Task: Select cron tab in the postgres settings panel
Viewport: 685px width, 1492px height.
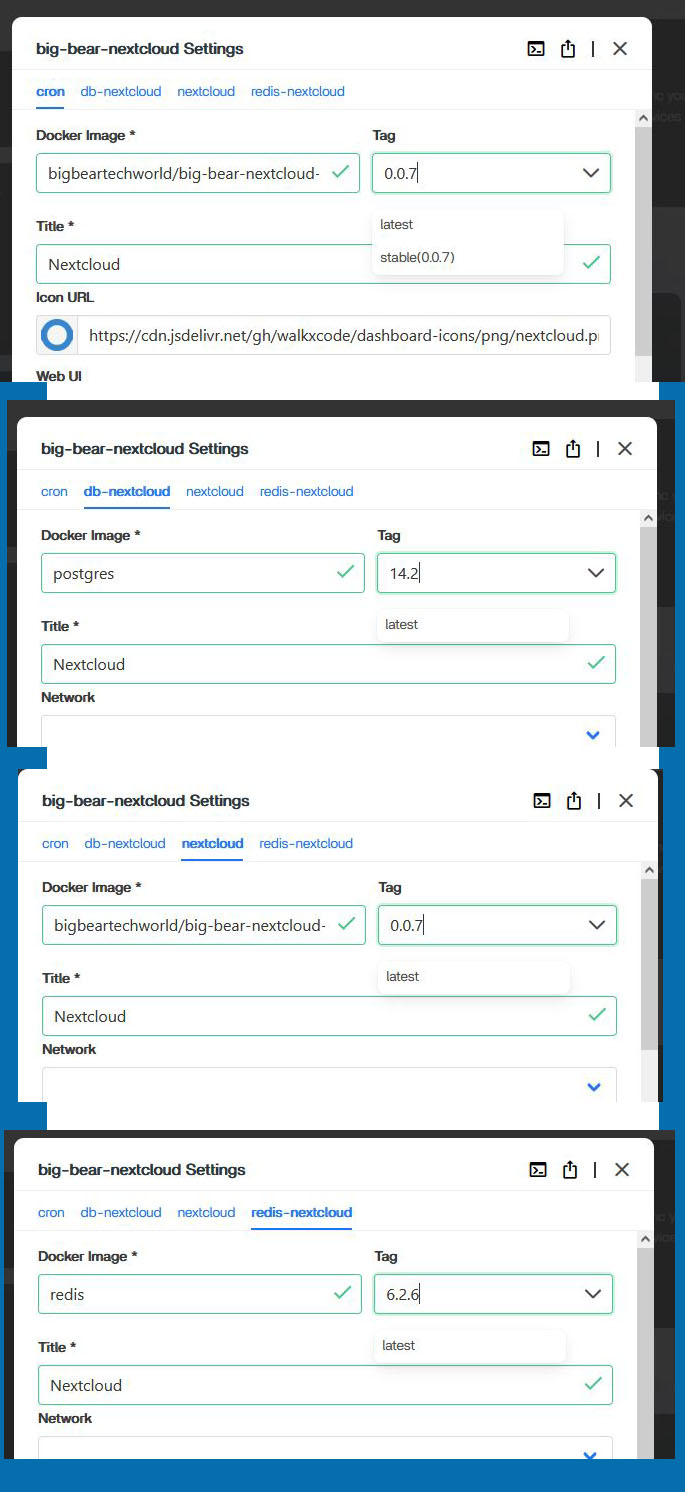Action: [x=55, y=491]
